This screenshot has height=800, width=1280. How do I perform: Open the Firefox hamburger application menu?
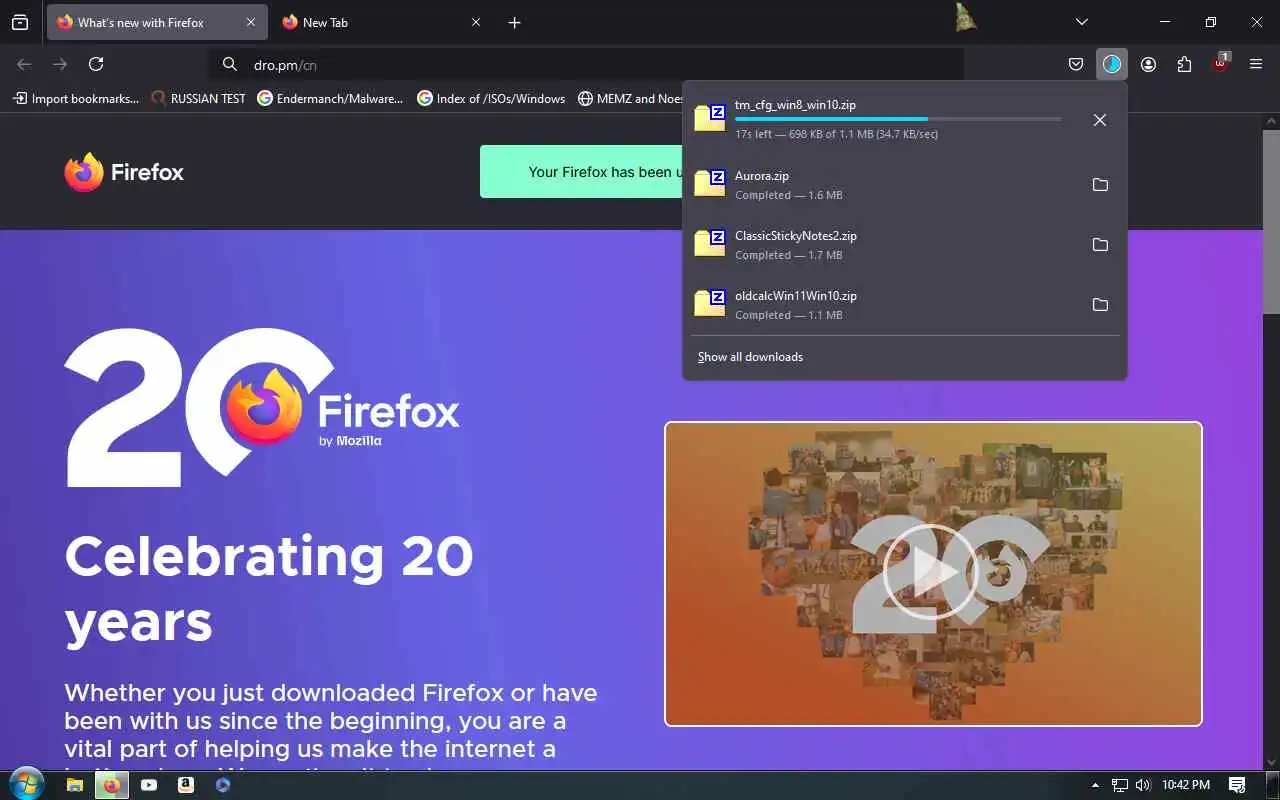[1256, 64]
